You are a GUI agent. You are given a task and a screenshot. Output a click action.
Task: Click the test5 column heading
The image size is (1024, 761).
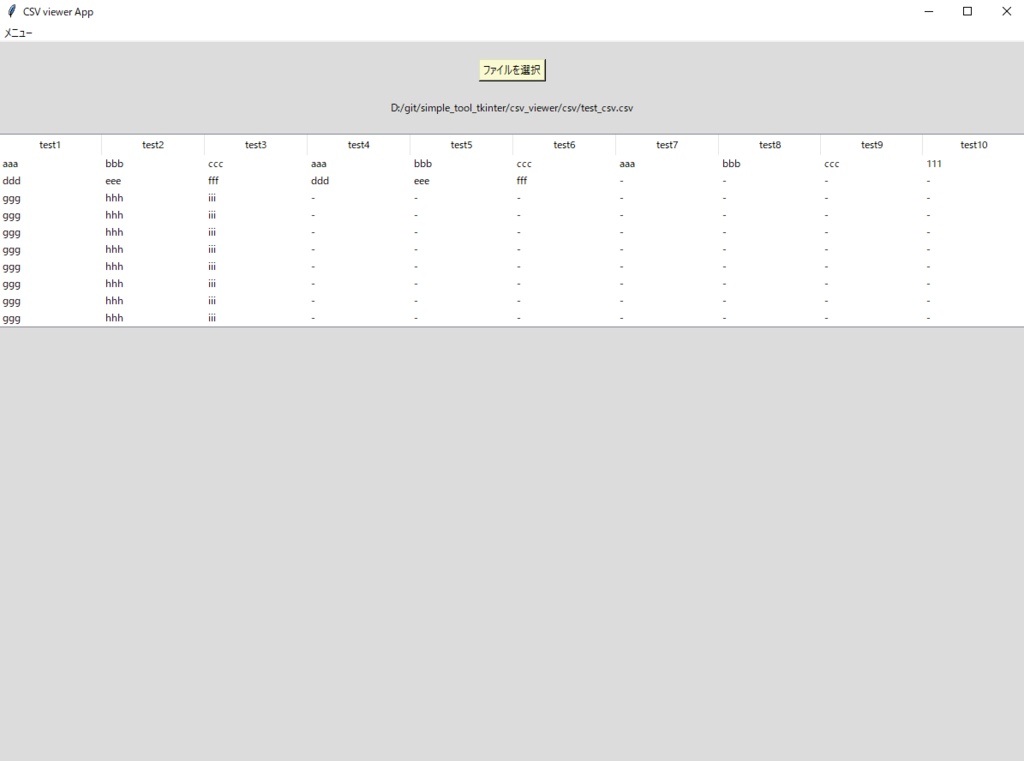pos(461,145)
